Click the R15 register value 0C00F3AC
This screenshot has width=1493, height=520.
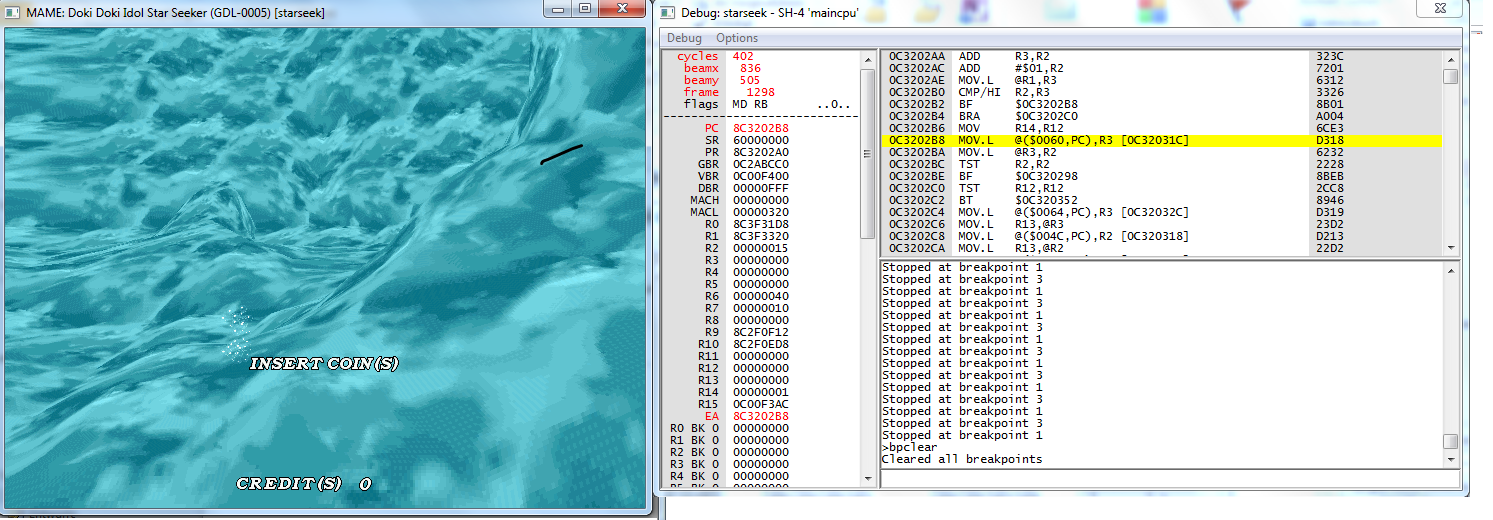point(761,405)
